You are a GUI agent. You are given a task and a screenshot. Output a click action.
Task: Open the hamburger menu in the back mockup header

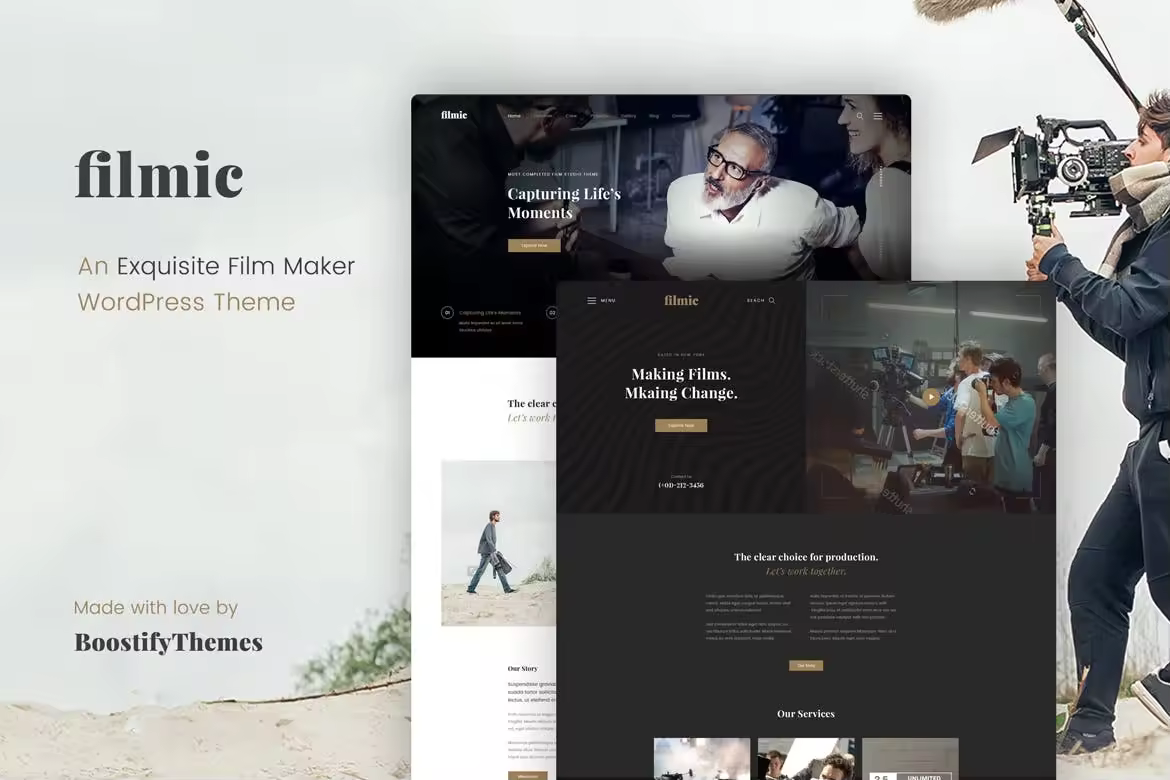pos(878,116)
